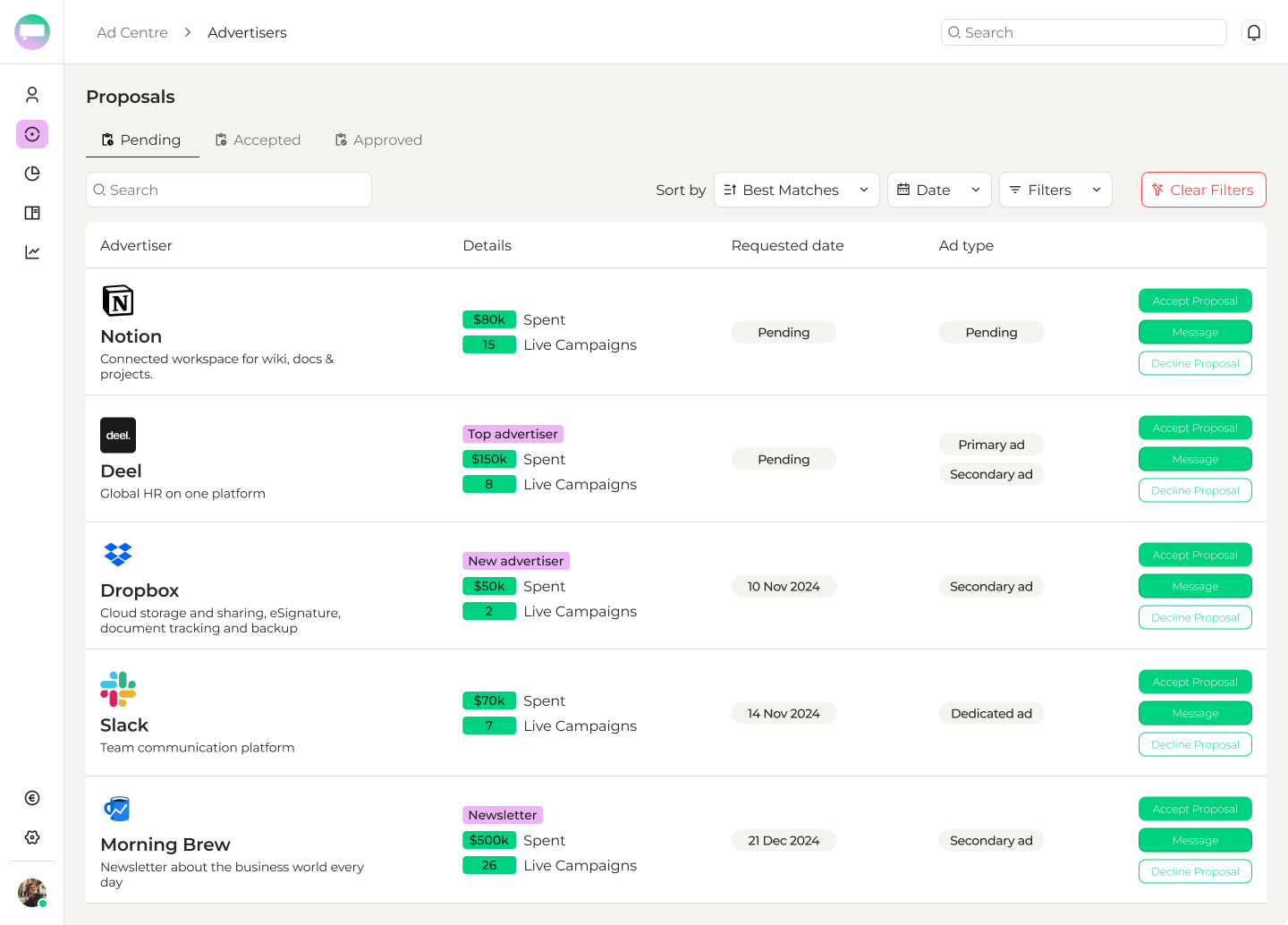1288x925 pixels.
Task: Open the user profile sidebar icon
Action: [32, 95]
